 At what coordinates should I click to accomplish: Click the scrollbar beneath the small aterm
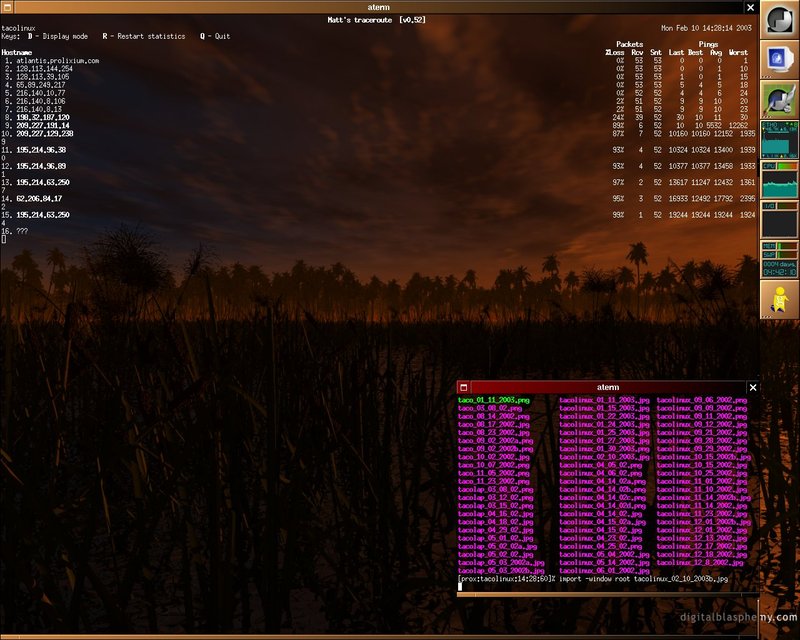pos(607,595)
